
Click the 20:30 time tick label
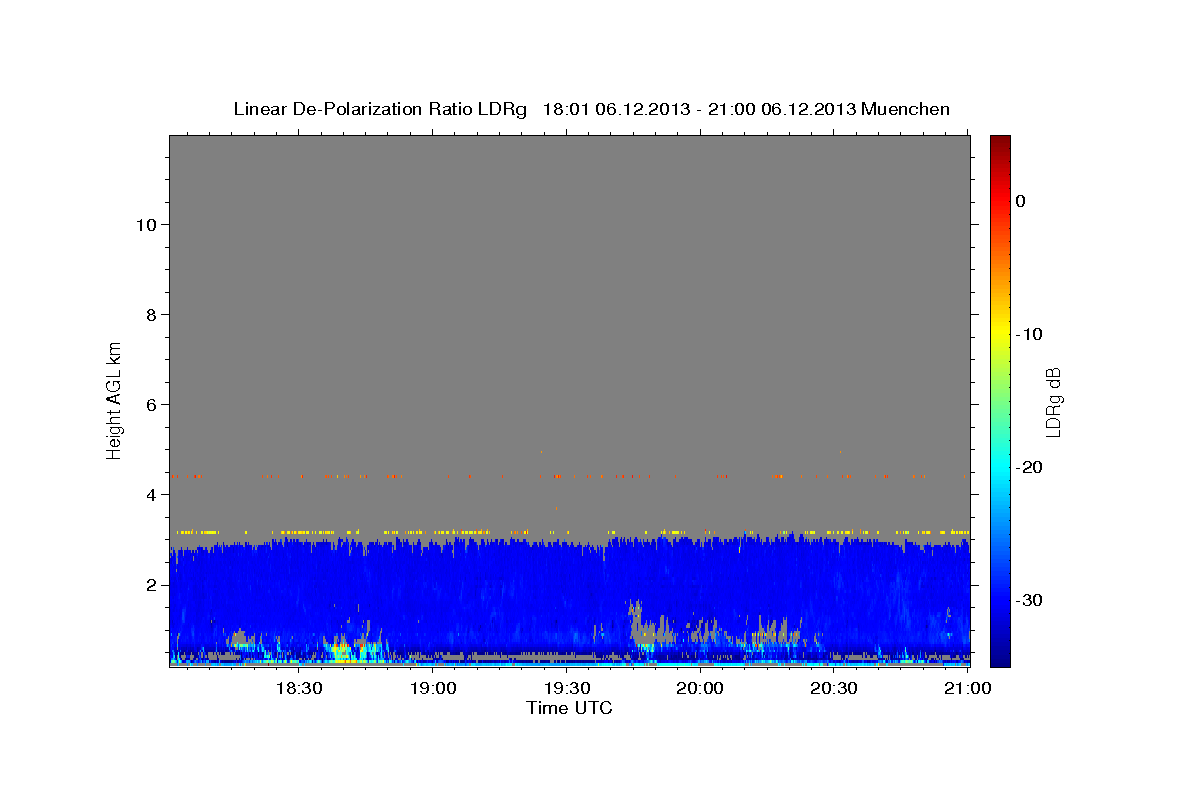pos(833,688)
